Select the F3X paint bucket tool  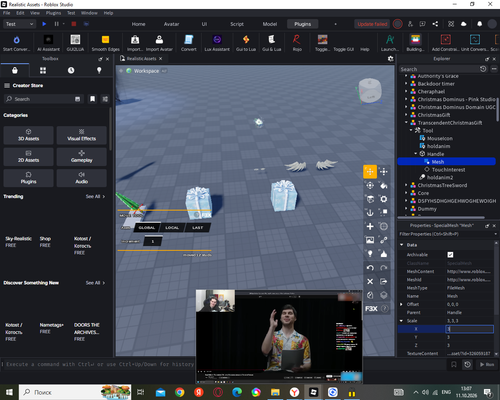384,185
